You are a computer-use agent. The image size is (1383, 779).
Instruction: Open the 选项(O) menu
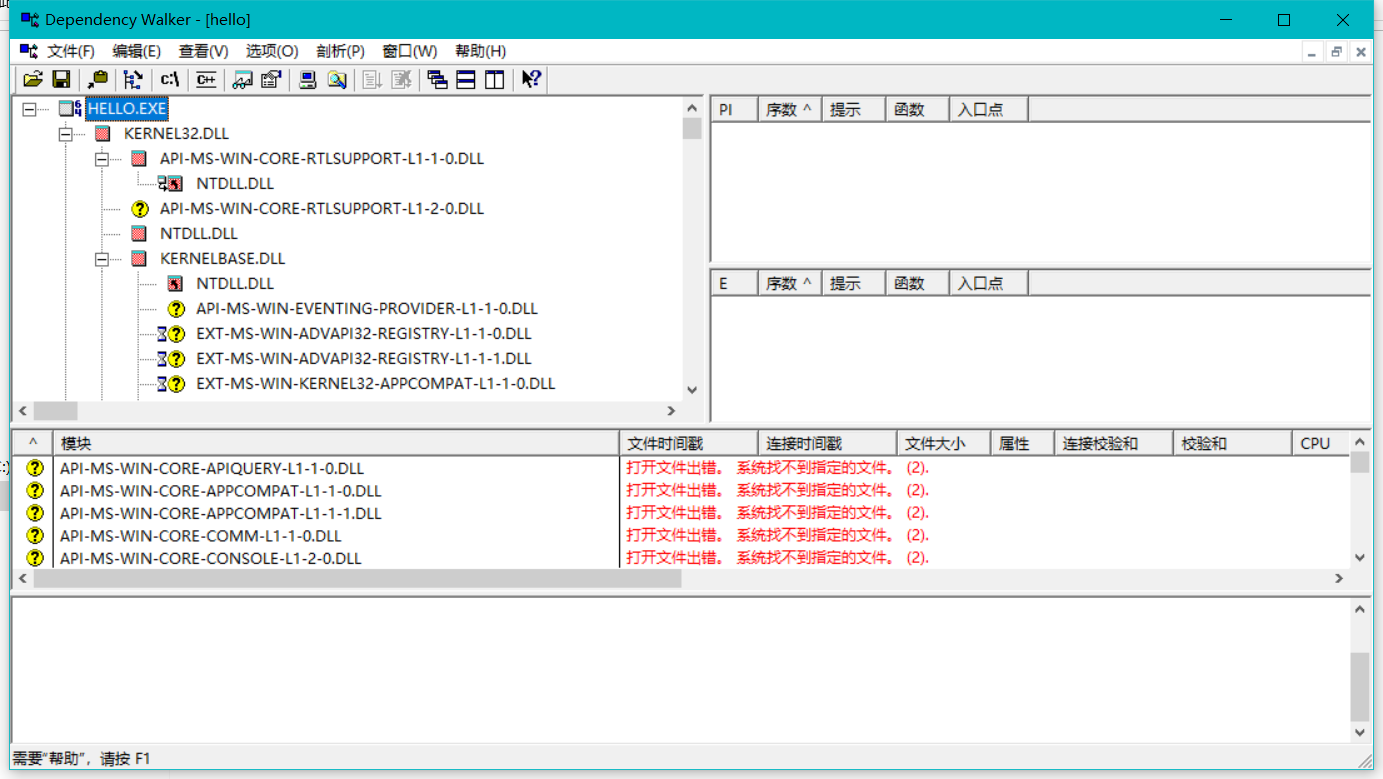272,51
